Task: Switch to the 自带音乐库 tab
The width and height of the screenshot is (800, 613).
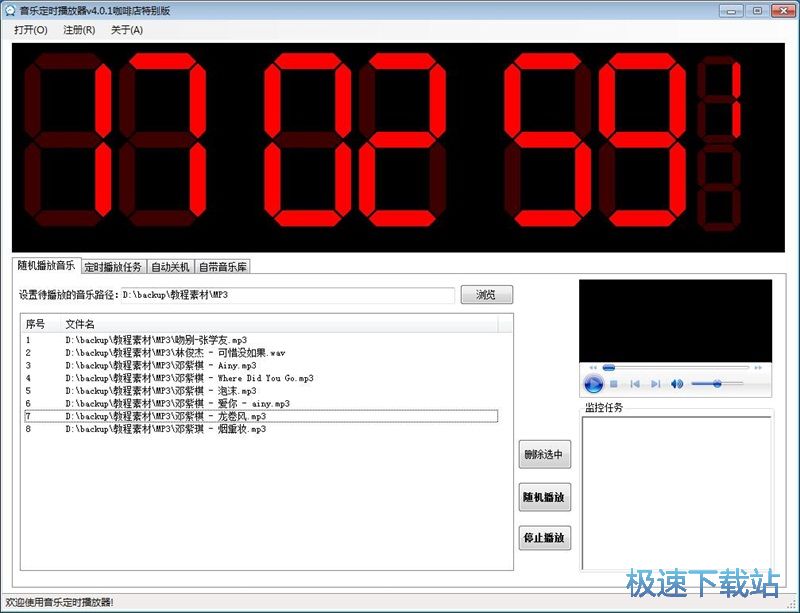Action: tap(222, 266)
